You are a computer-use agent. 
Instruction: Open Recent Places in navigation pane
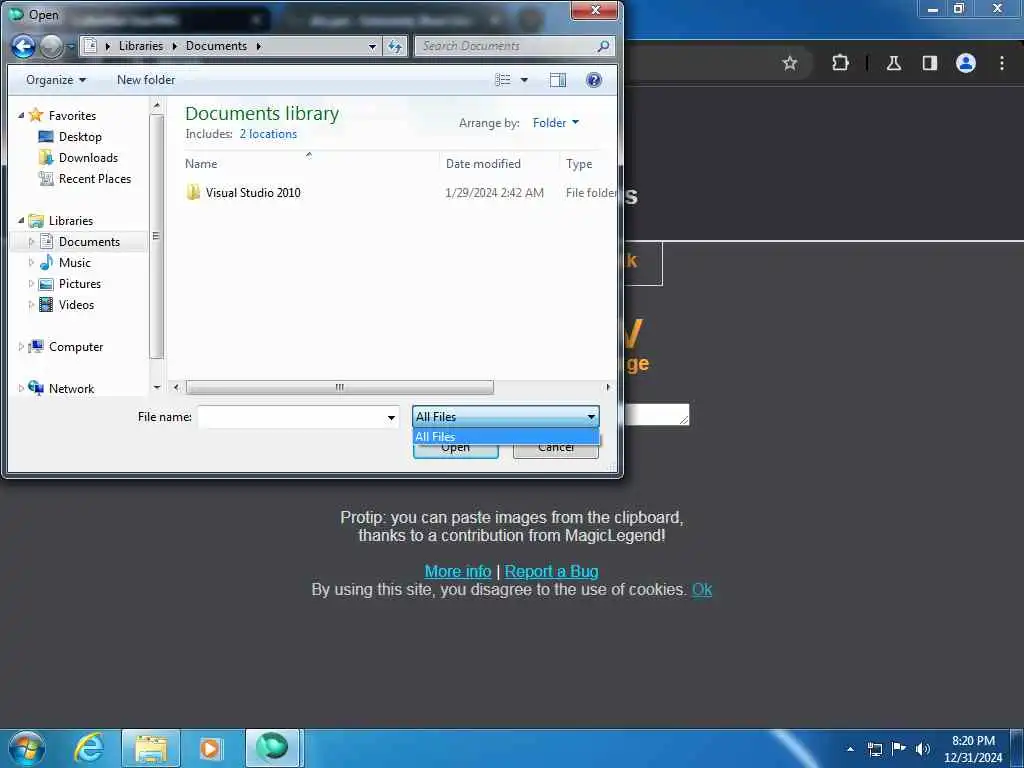click(x=94, y=178)
